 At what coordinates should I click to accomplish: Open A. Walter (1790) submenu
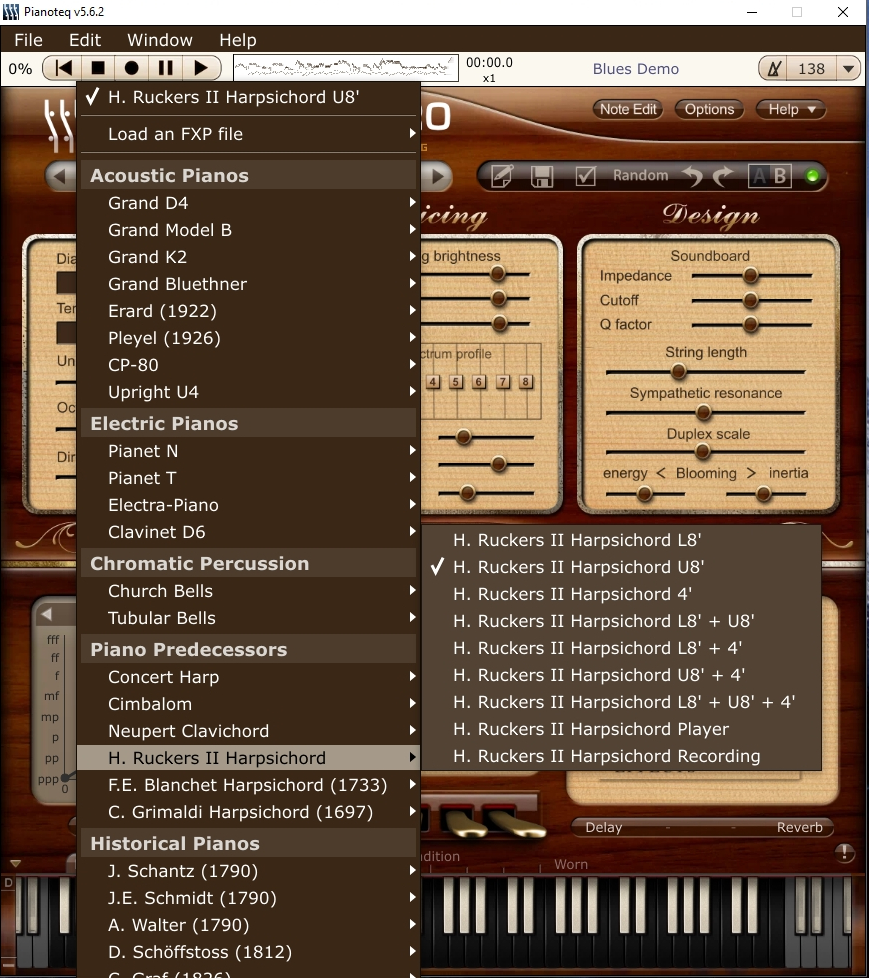click(x=248, y=925)
